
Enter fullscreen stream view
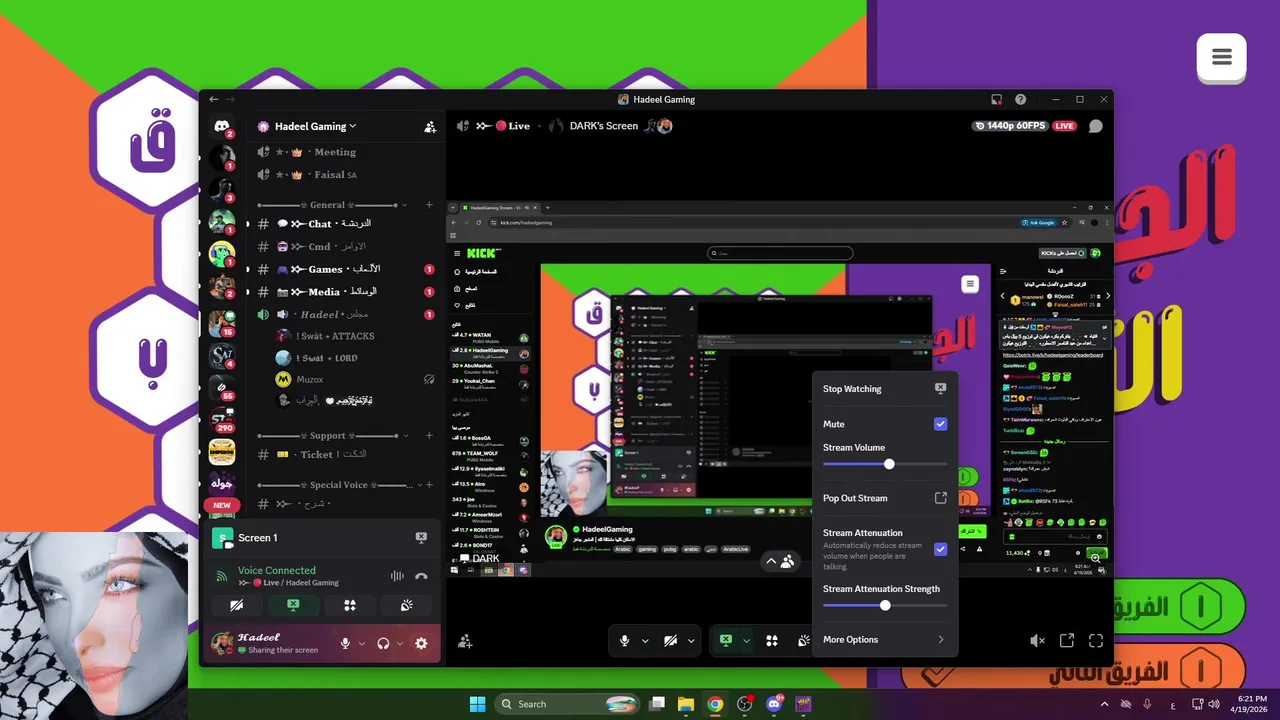tap(1096, 641)
